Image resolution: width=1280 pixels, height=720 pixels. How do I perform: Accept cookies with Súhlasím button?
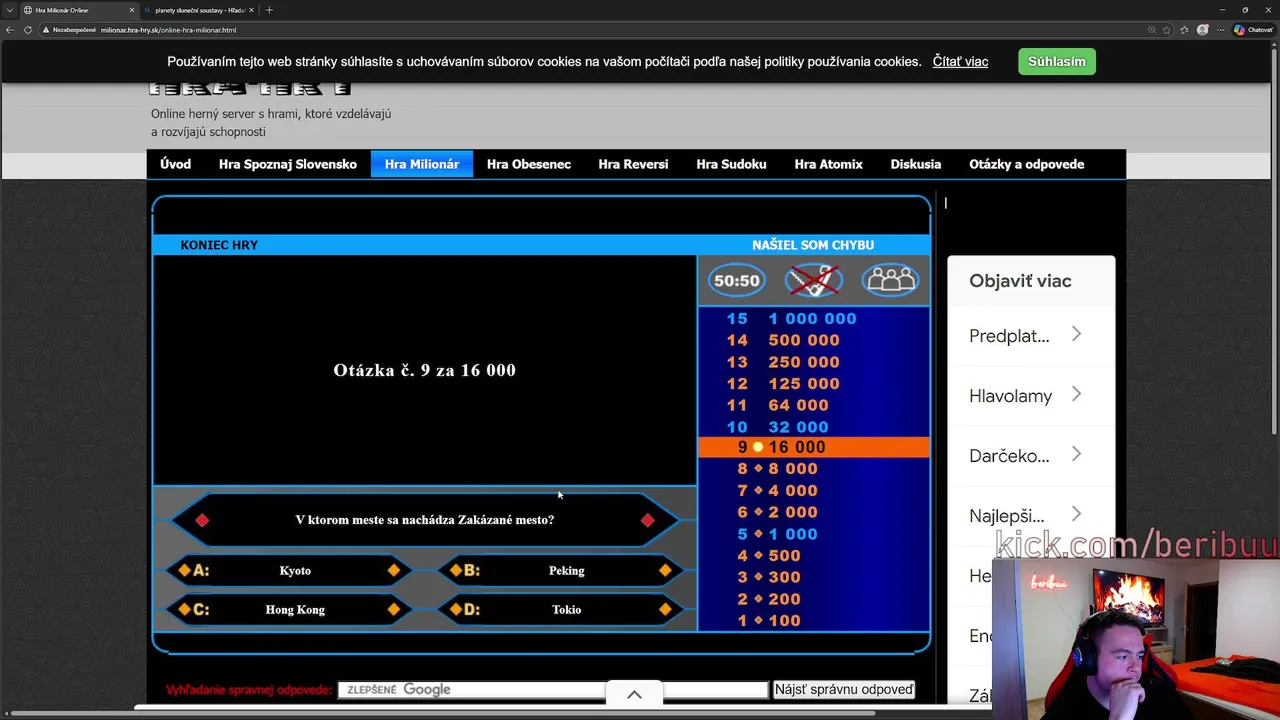(x=1057, y=61)
